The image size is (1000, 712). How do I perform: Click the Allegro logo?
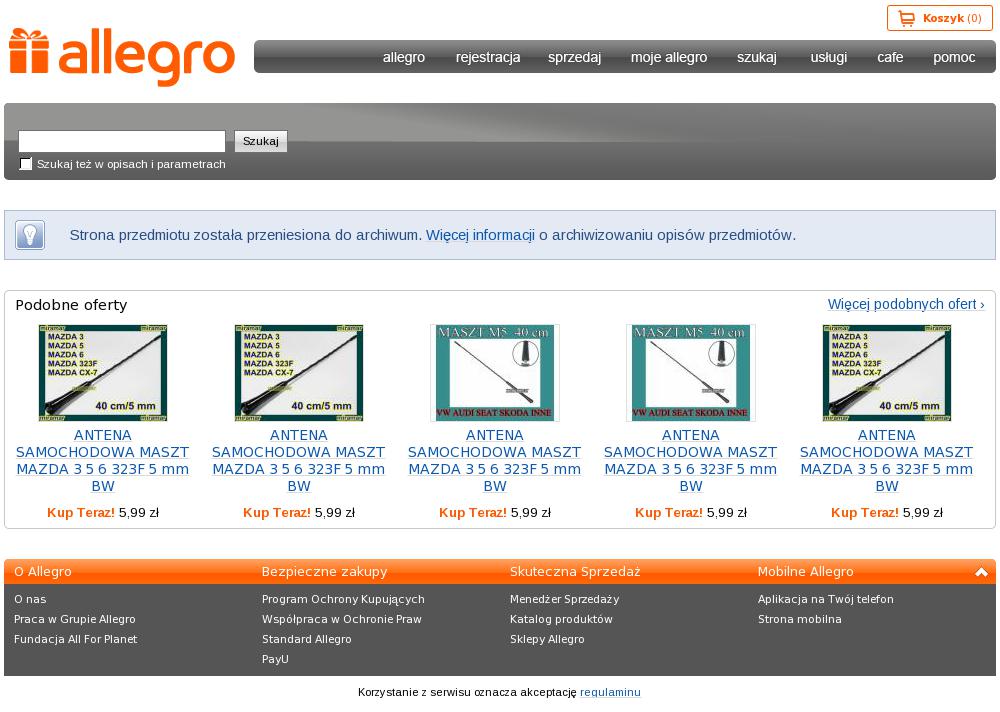(122, 57)
